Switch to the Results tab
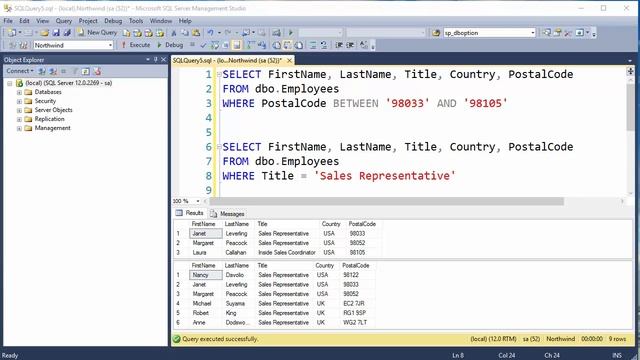The height and width of the screenshot is (360, 640). pos(190,213)
